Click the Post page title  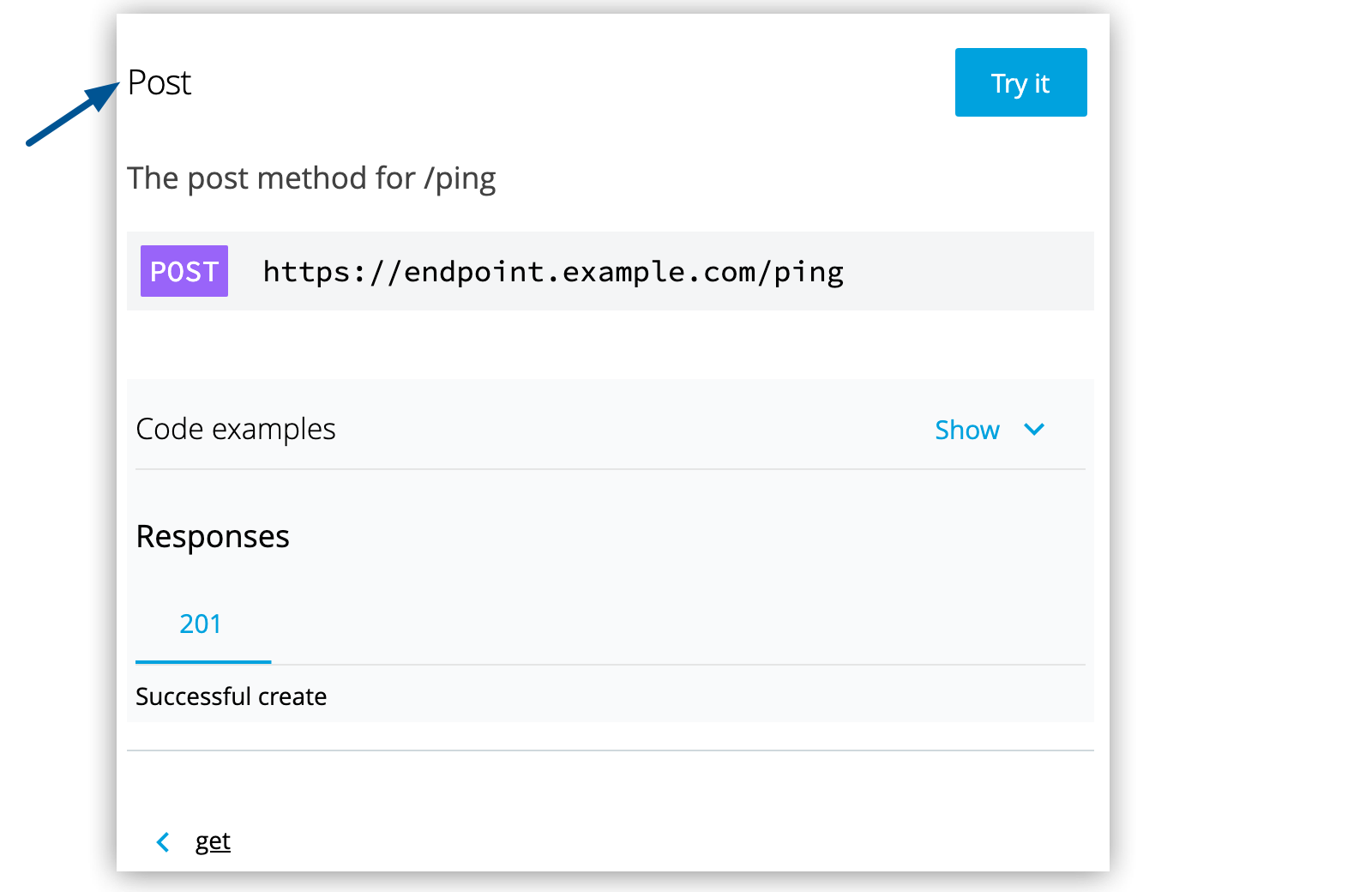(159, 82)
